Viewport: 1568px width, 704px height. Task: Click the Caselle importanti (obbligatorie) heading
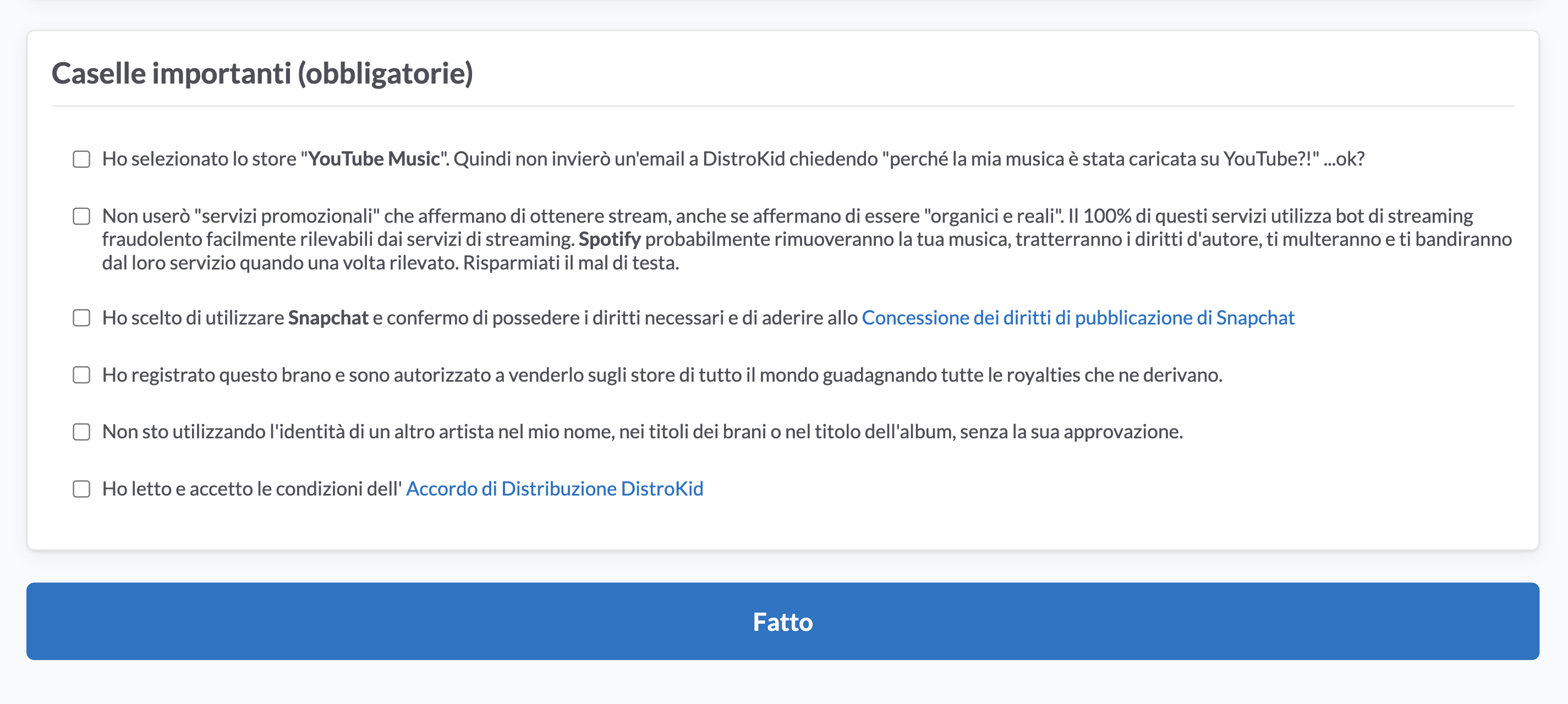(x=262, y=74)
